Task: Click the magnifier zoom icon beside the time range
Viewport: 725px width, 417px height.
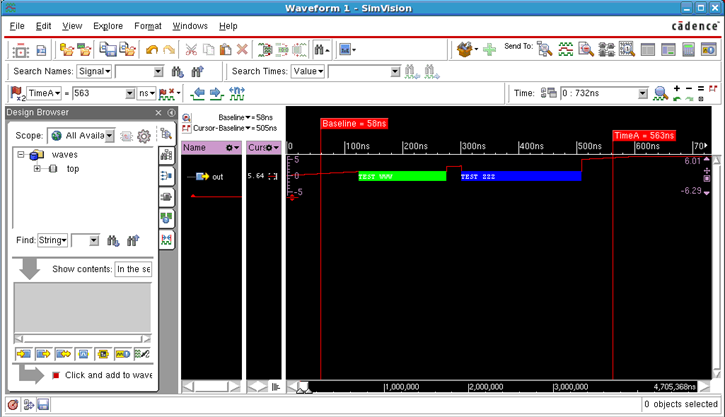Action: point(660,93)
